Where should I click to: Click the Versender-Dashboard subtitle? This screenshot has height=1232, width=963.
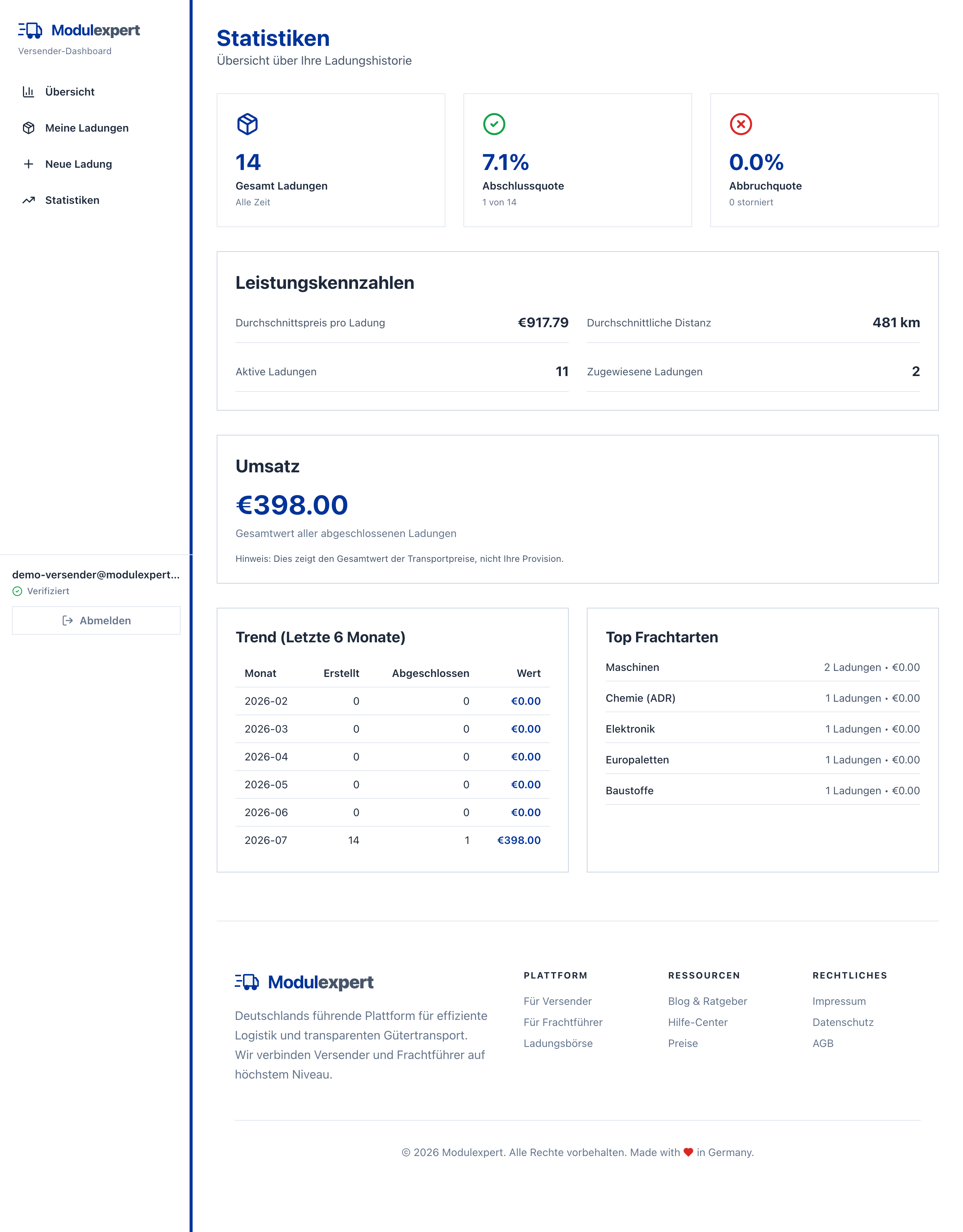click(65, 51)
